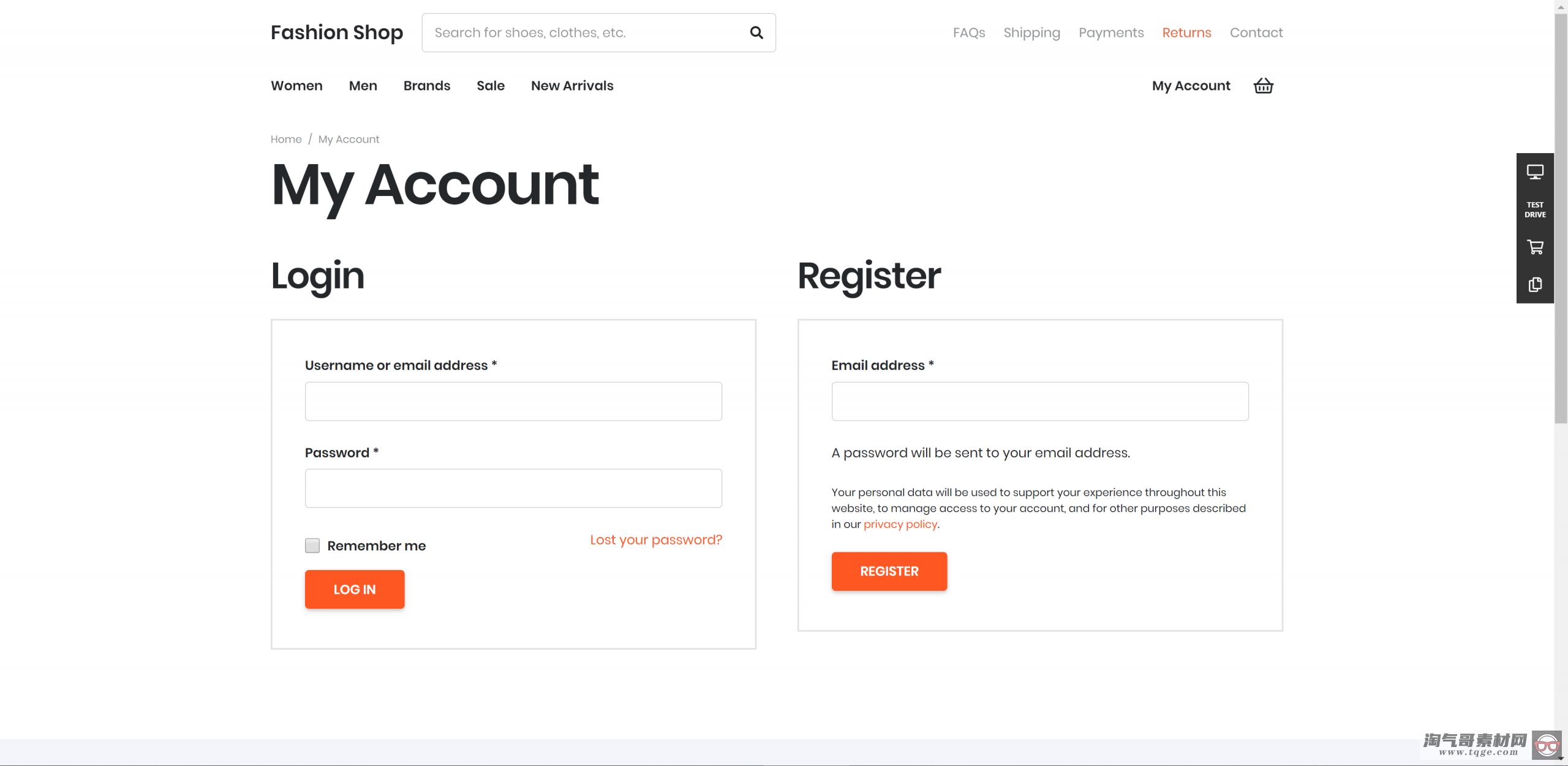This screenshot has width=1568, height=766.
Task: Click the TEST DRIVE copy sidebar icon
Action: point(1536,285)
